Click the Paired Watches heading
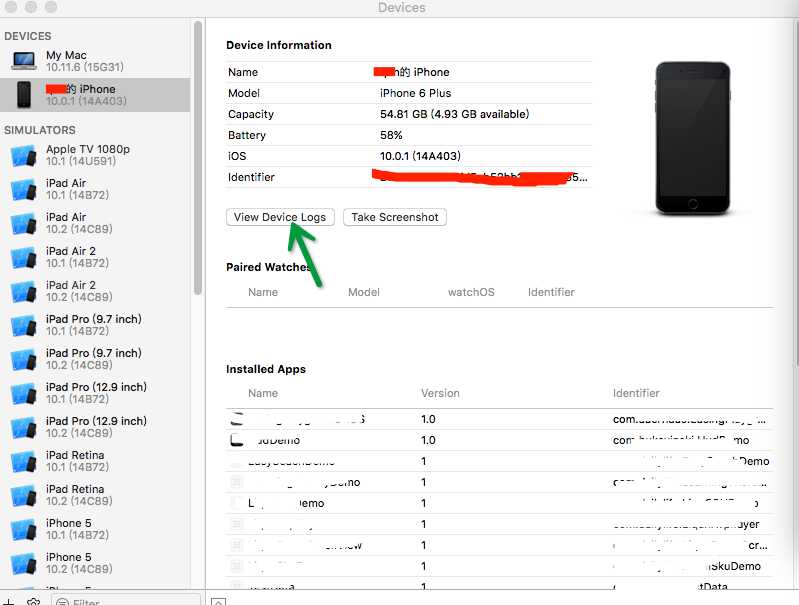799x605 pixels. [x=268, y=267]
